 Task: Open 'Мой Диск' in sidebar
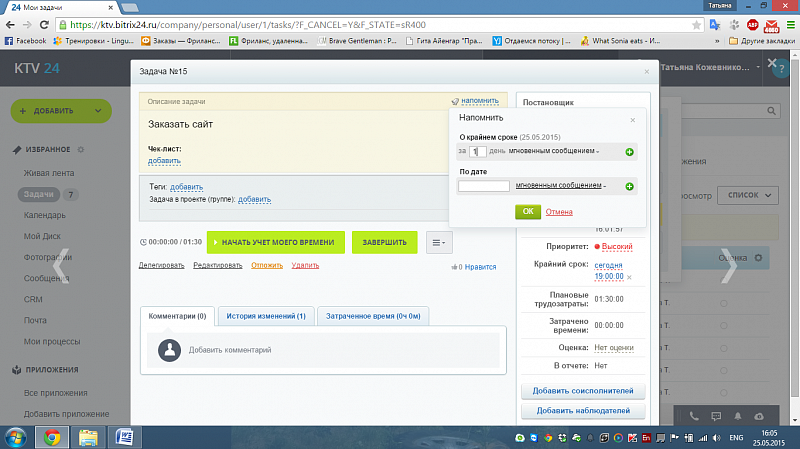[x=42, y=236]
